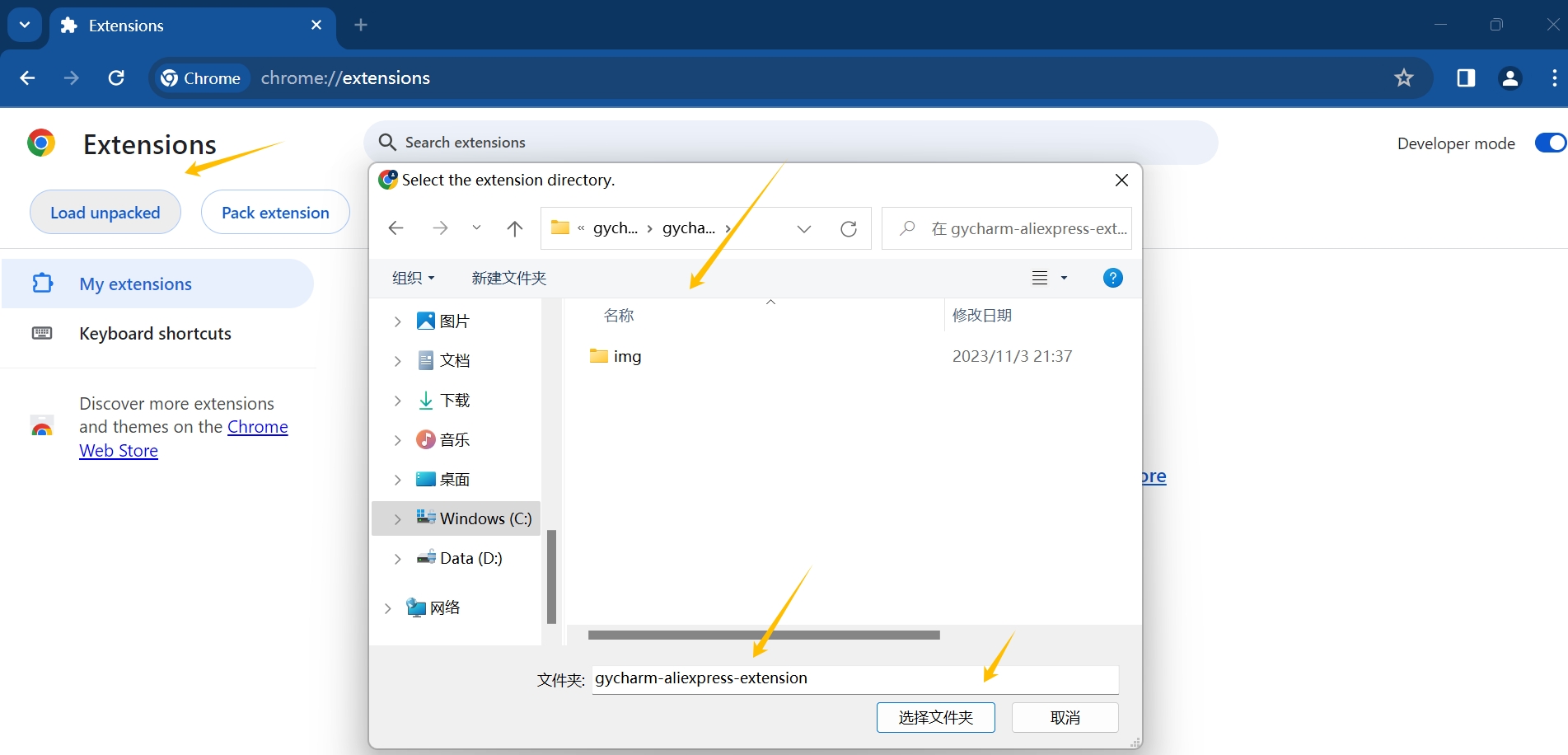Close the Select extension directory dialog
Screen dimensions: 1568x755
(1121, 180)
